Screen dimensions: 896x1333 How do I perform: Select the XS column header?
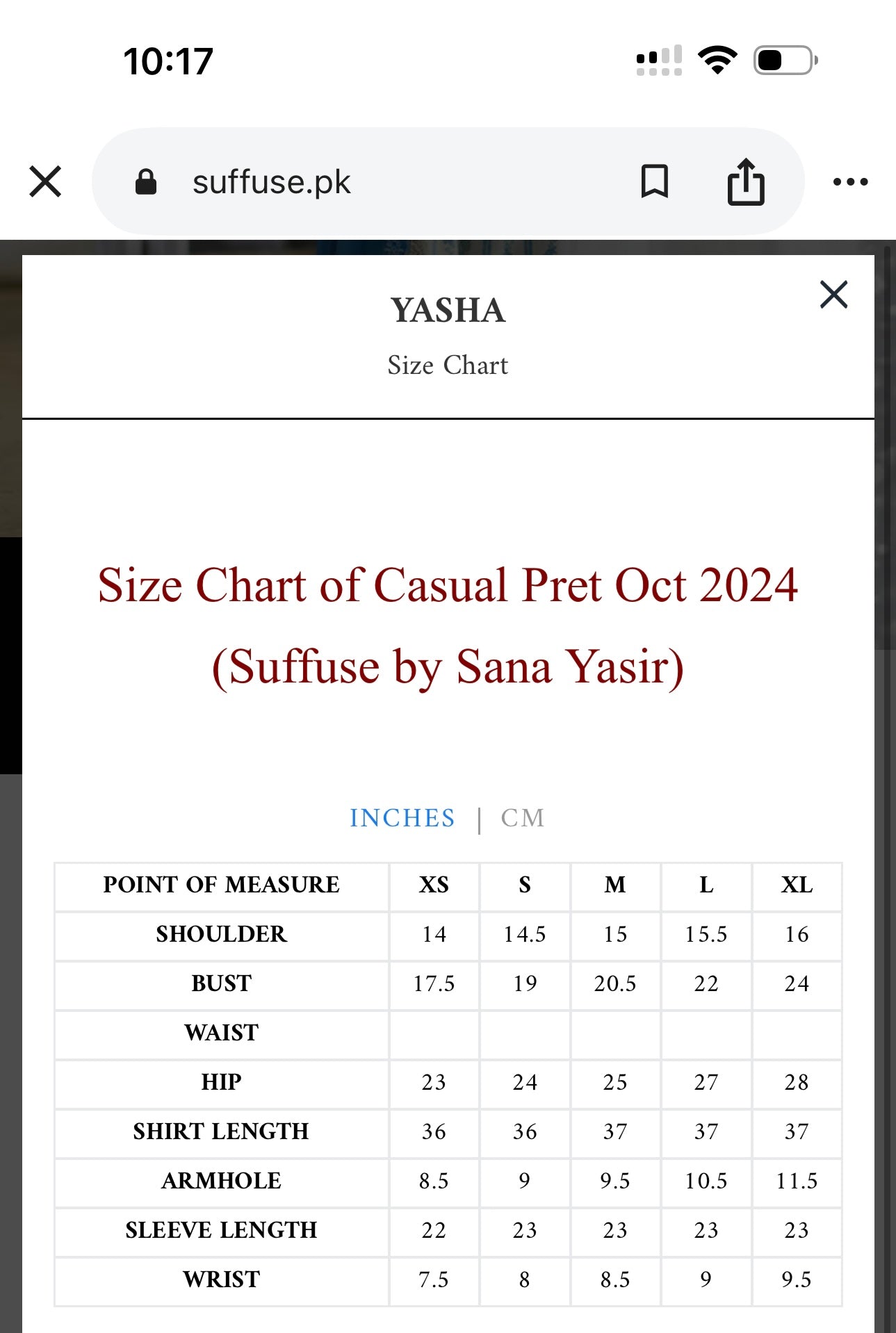434,885
